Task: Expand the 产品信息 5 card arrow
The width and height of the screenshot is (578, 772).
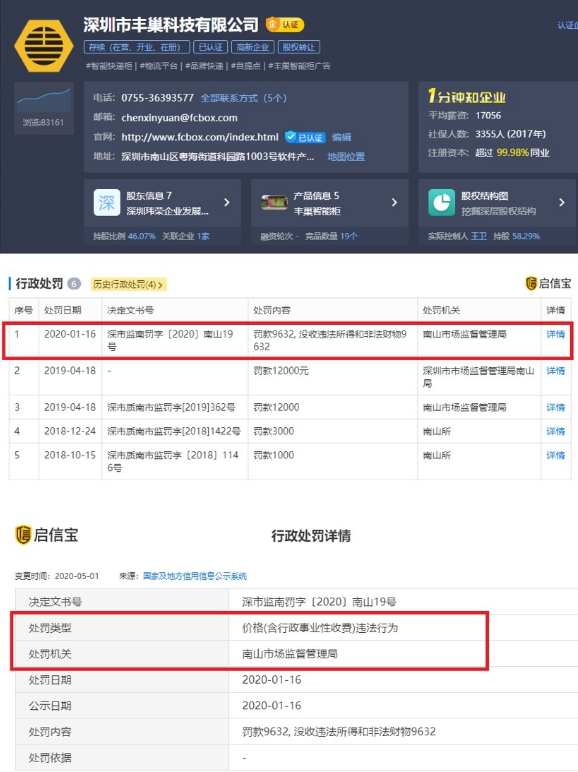Action: [394, 202]
